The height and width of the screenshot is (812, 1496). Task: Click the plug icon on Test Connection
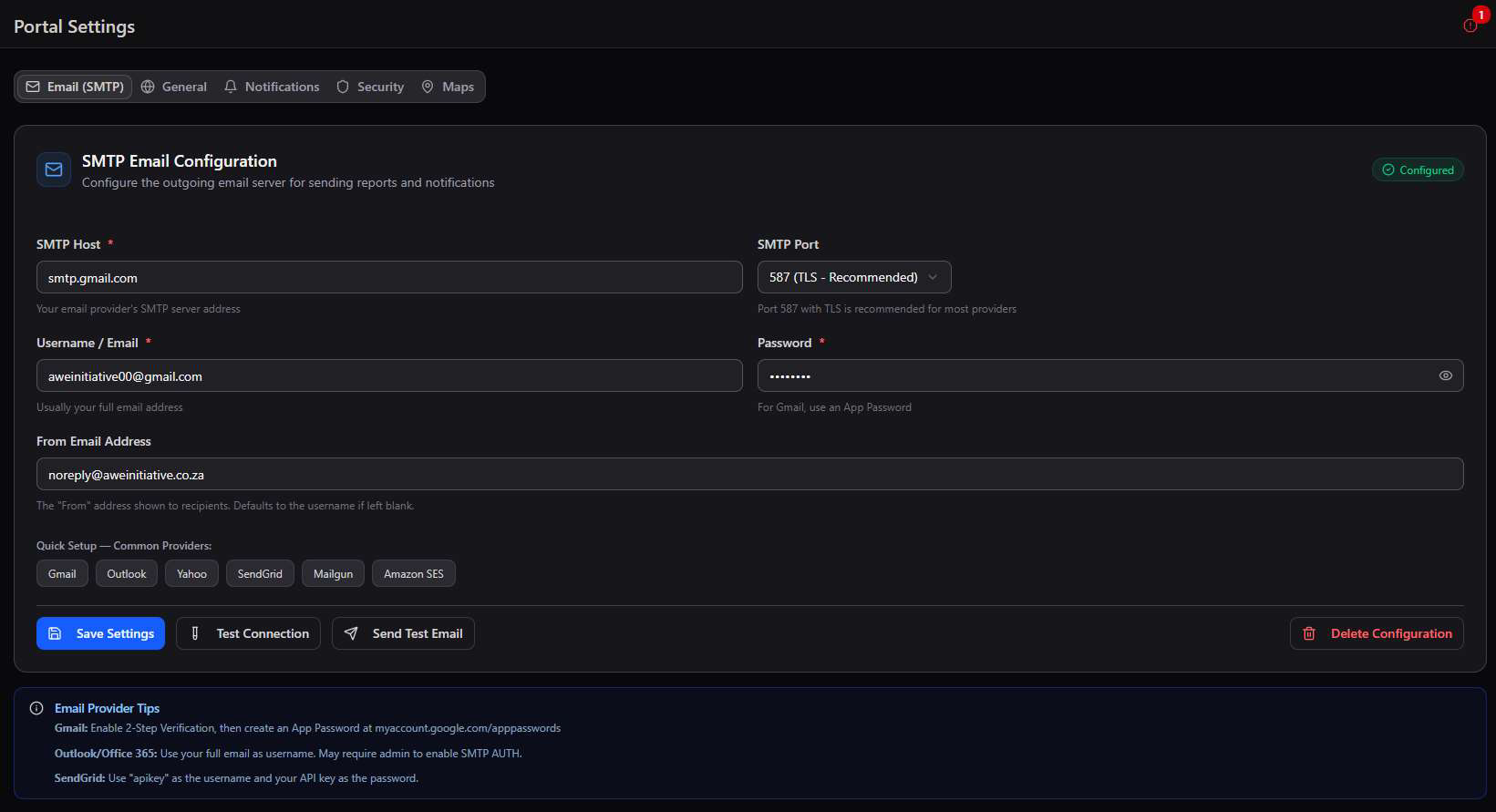pyautogui.click(x=195, y=633)
